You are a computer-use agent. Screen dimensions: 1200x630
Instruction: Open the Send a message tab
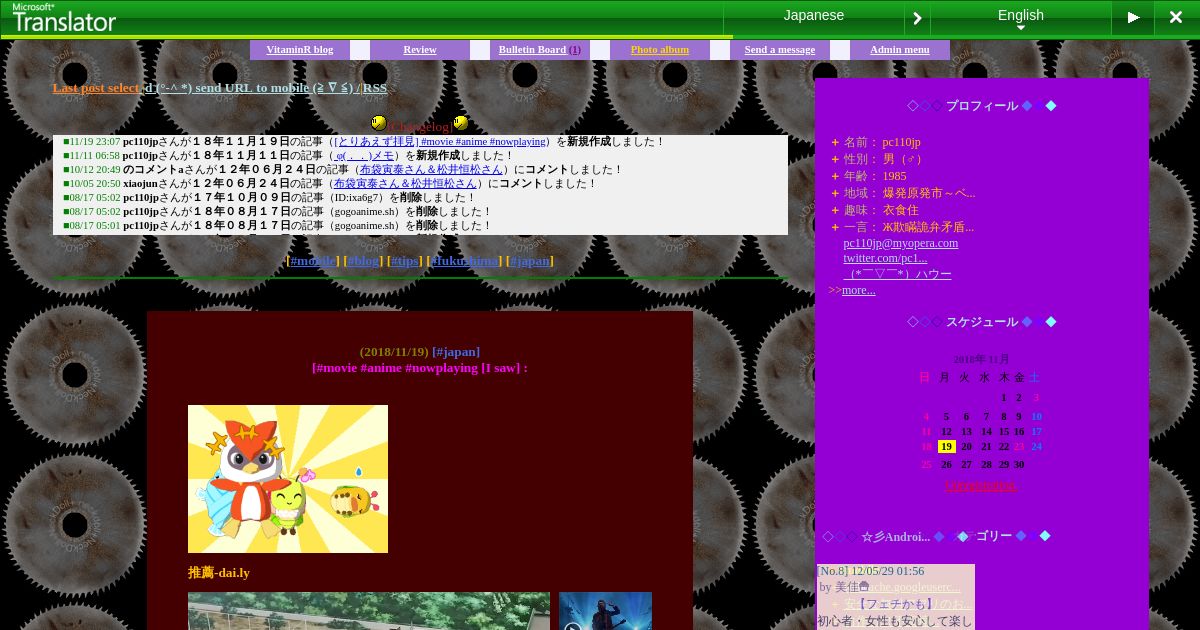(780, 50)
